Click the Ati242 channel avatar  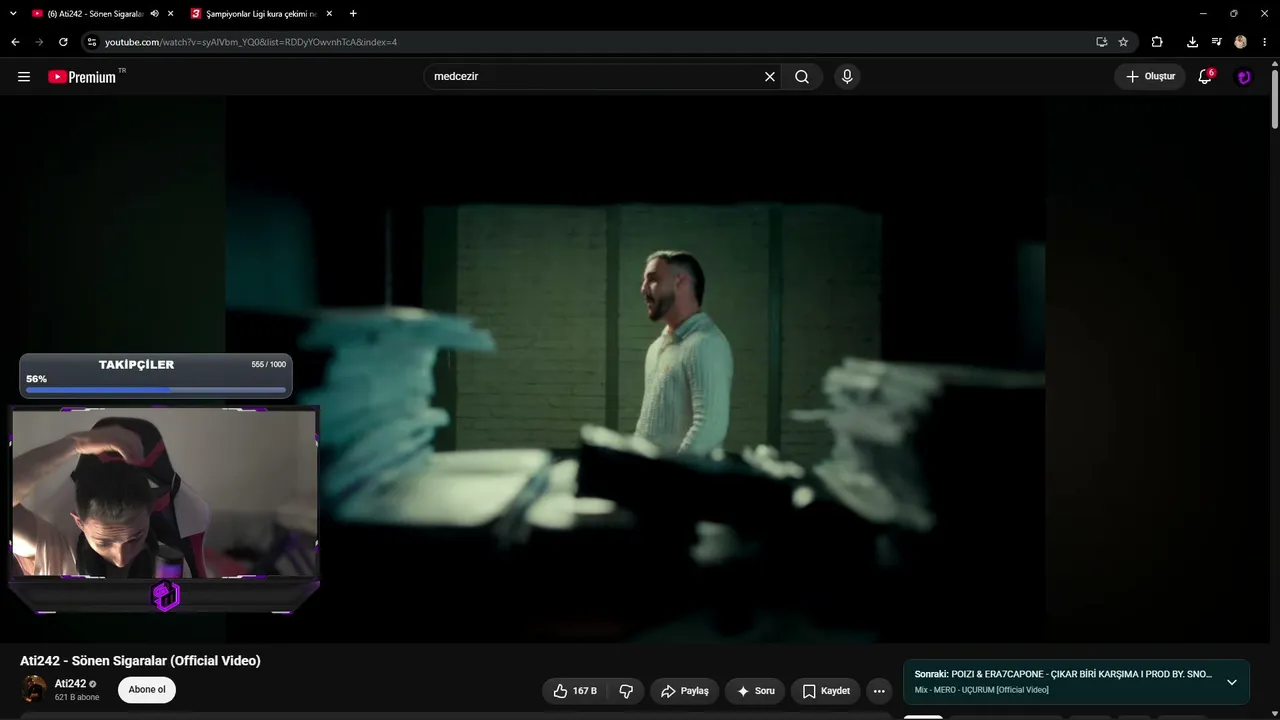coord(34,689)
